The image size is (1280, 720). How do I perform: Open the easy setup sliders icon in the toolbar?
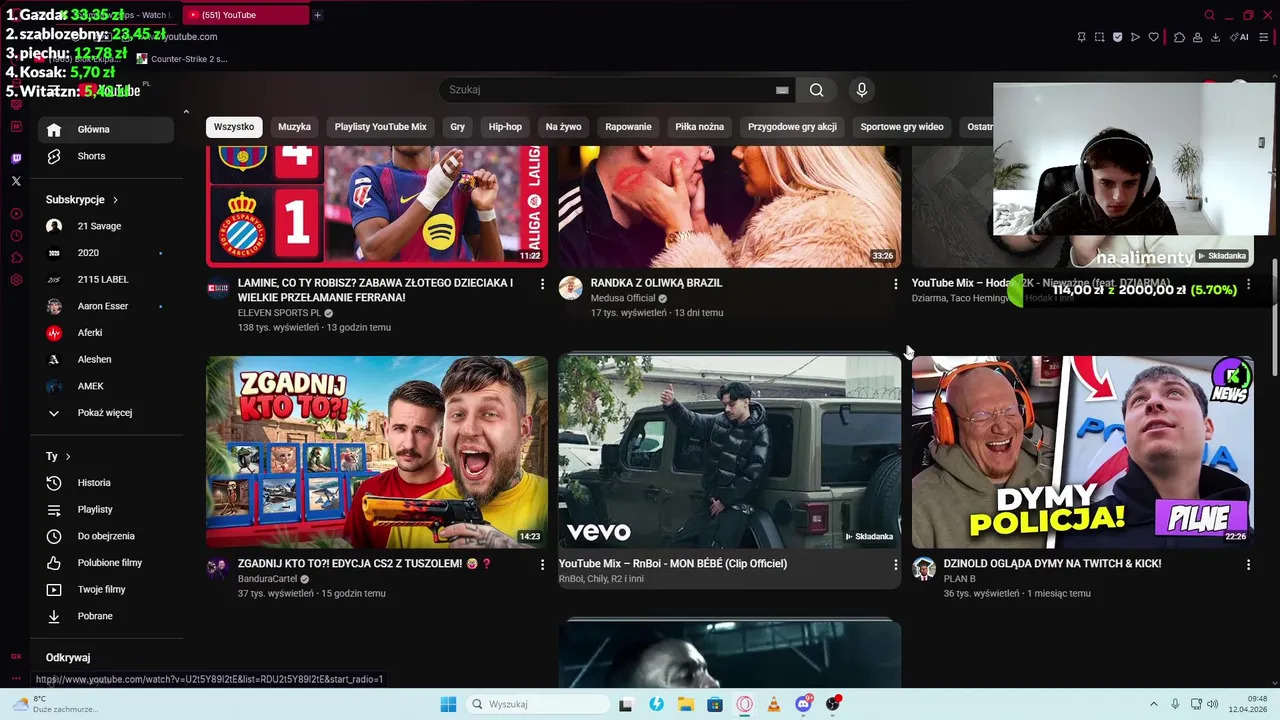[x=1263, y=37]
